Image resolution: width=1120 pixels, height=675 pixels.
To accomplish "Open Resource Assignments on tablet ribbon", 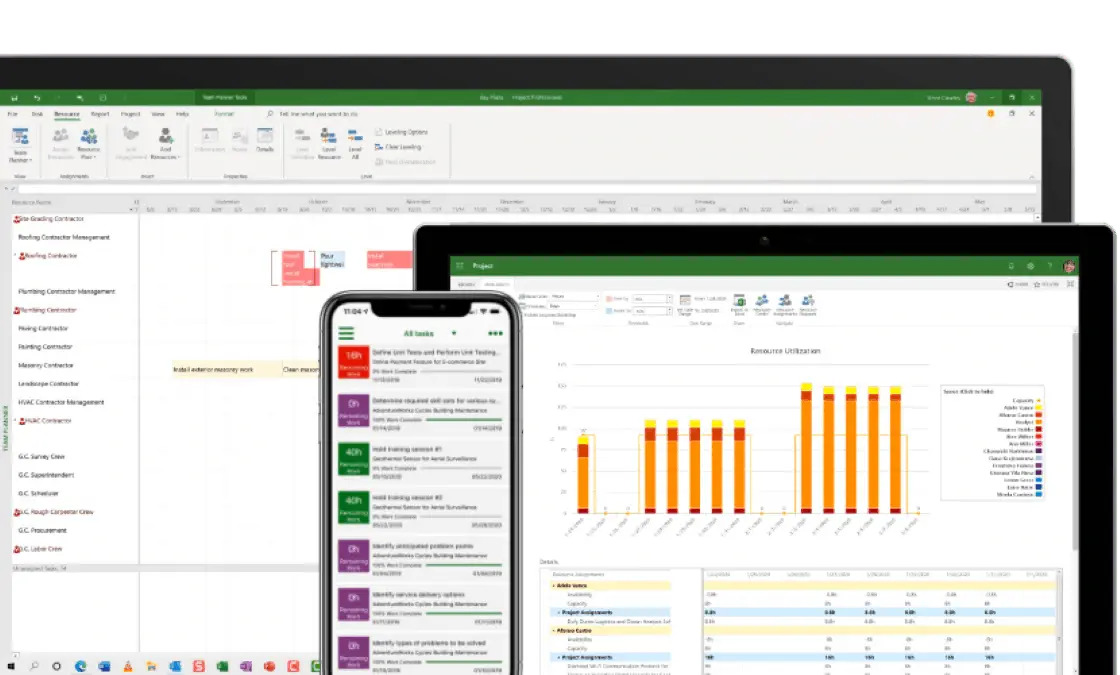I will (785, 304).
